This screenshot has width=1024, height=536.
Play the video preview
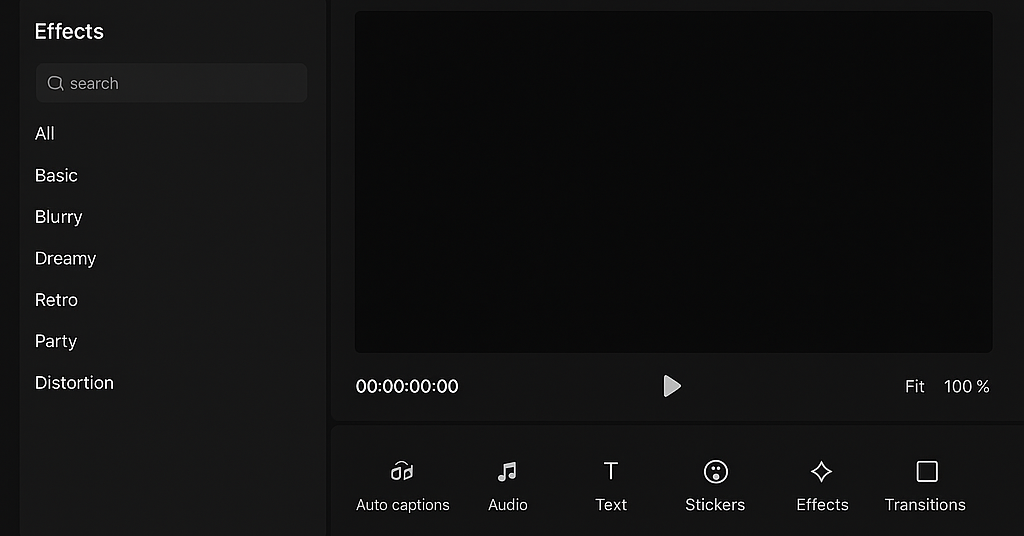coord(671,386)
